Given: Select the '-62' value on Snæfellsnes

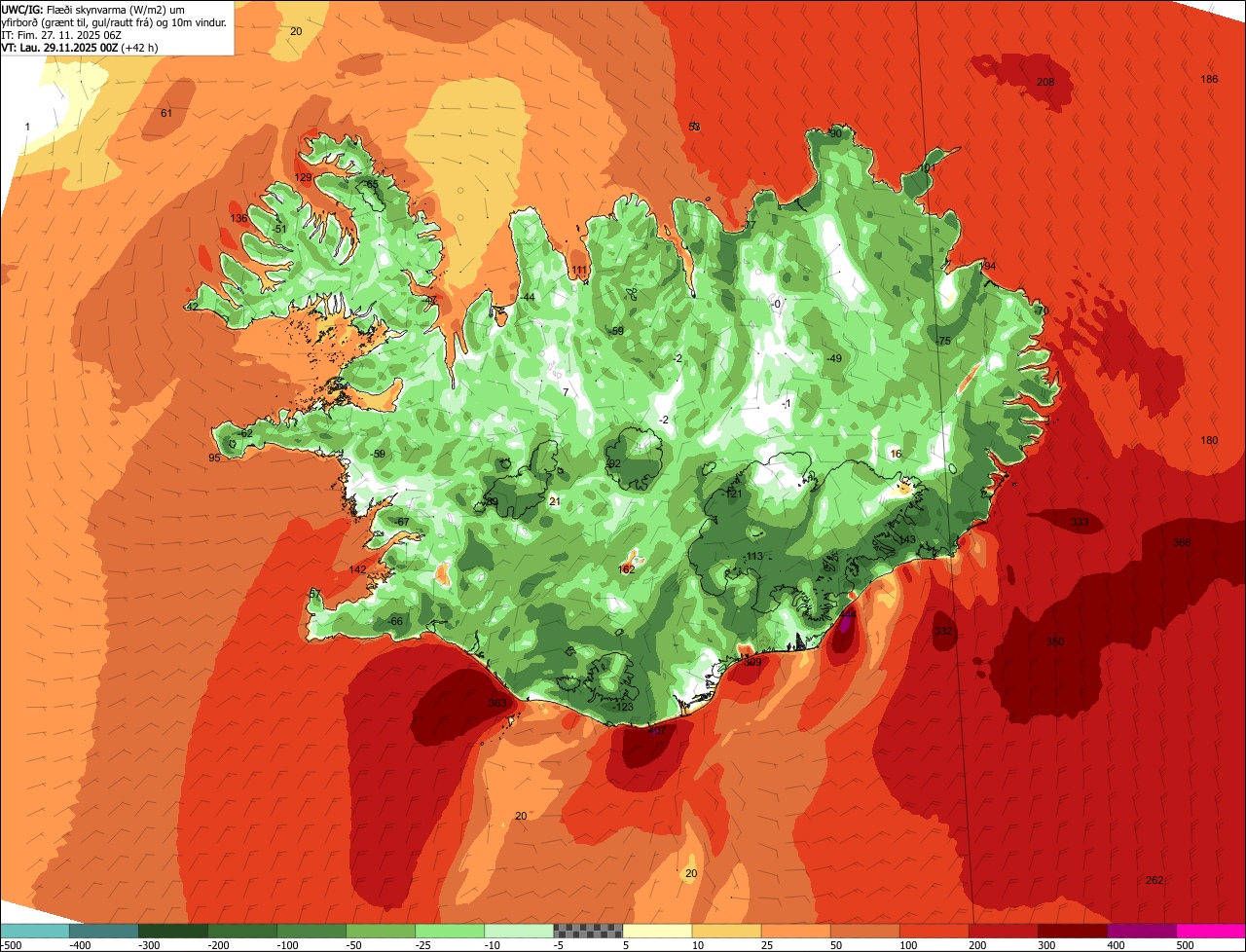Looking at the screenshot, I should (244, 433).
